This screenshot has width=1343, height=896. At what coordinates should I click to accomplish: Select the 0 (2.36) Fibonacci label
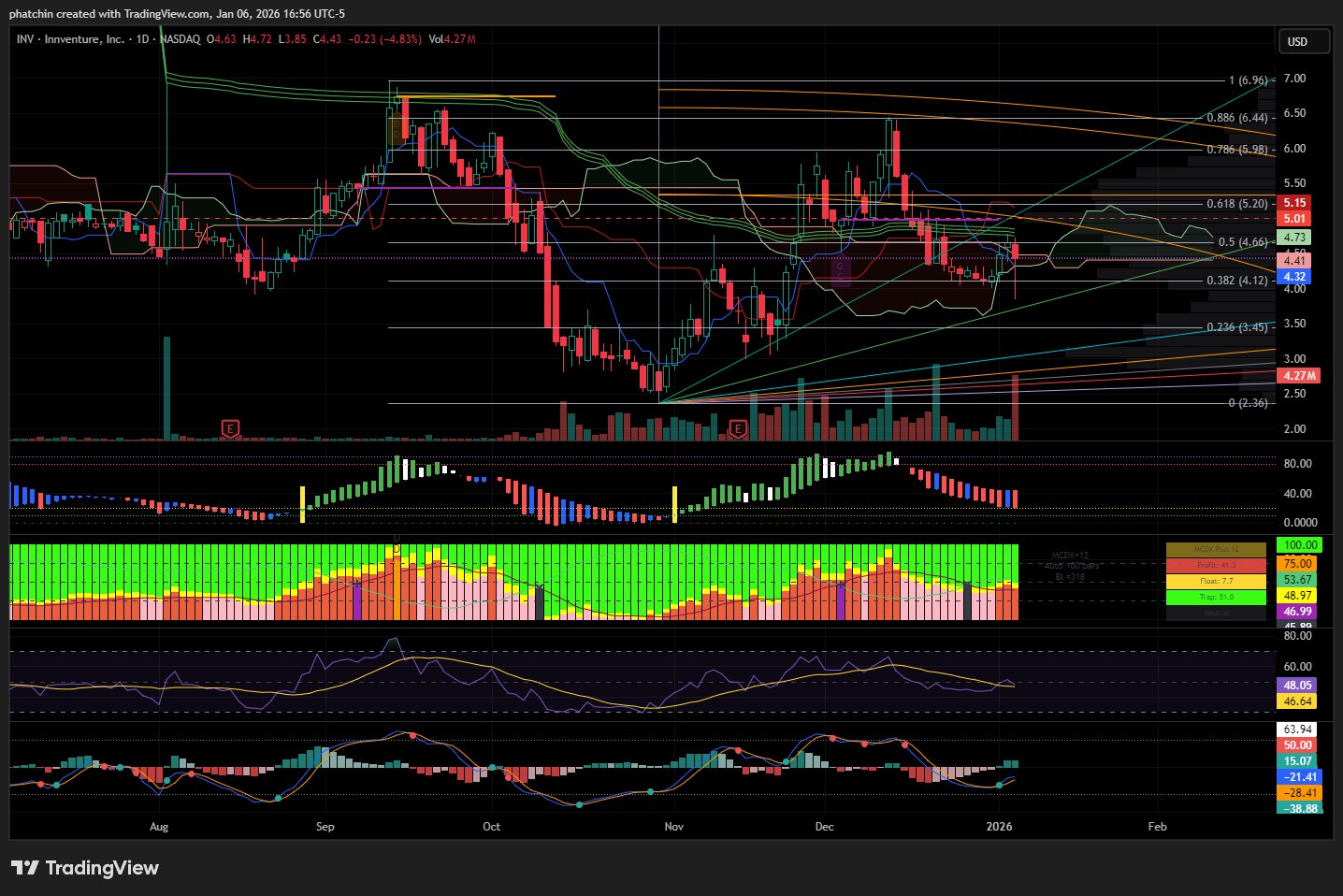pos(1248,403)
